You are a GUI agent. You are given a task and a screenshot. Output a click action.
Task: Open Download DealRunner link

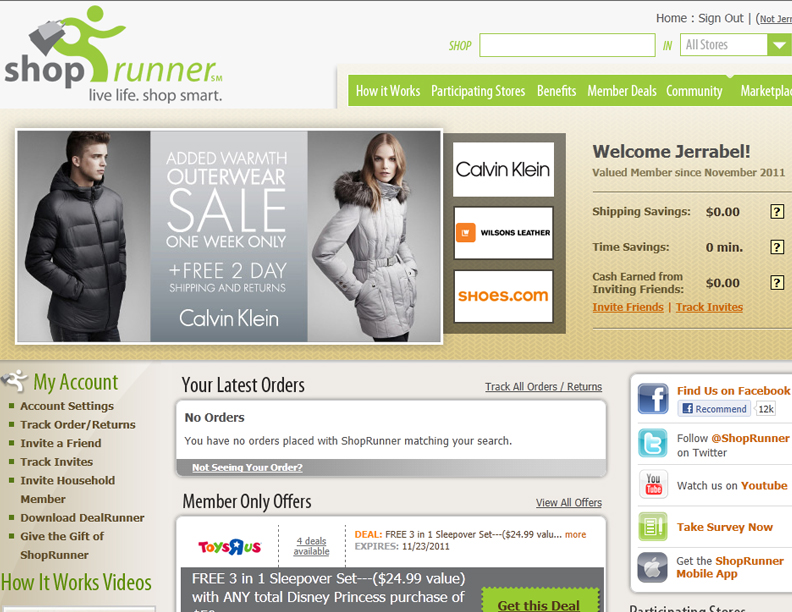coord(82,518)
